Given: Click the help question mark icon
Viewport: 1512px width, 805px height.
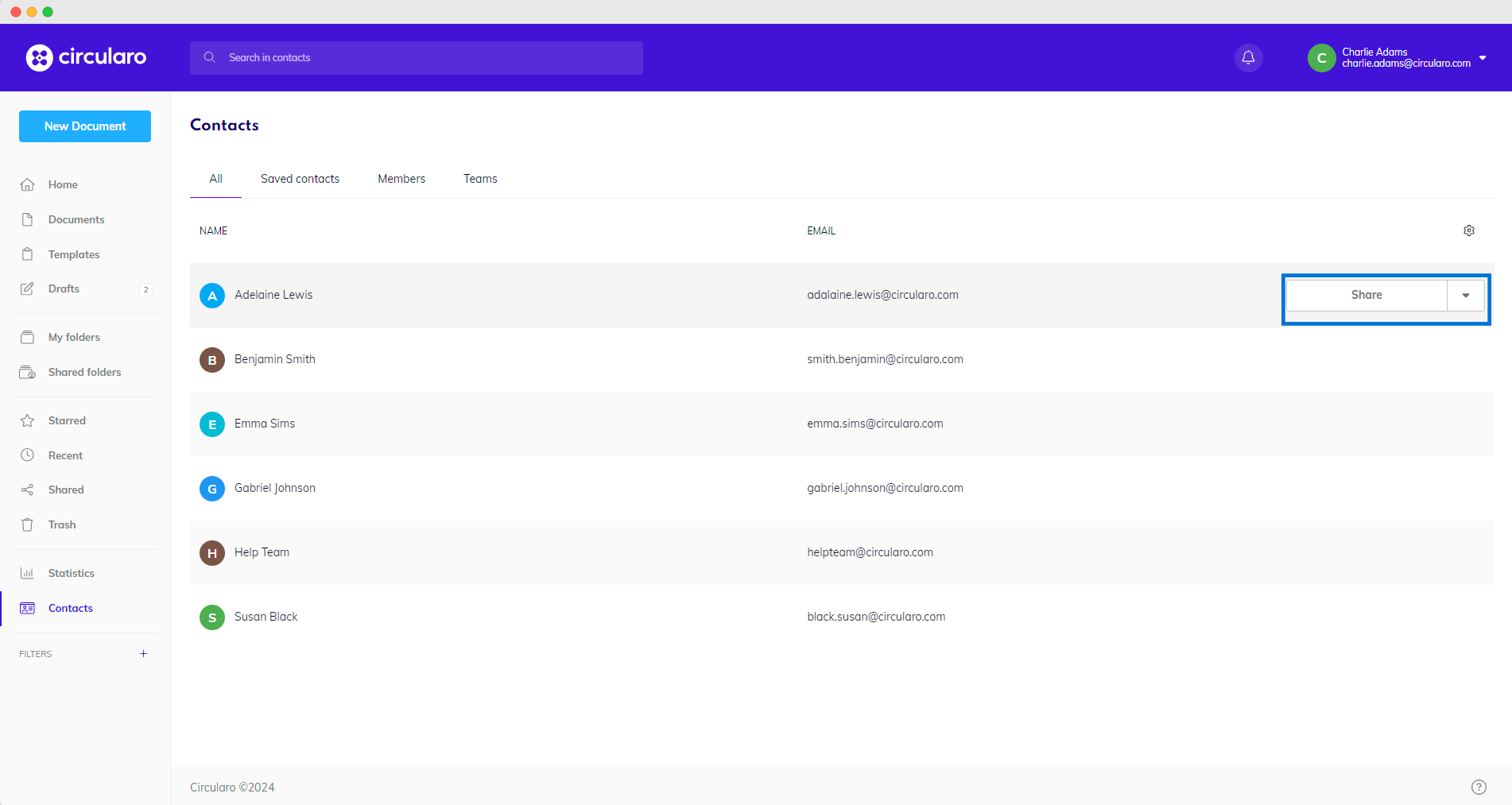Looking at the screenshot, I should 1478,787.
